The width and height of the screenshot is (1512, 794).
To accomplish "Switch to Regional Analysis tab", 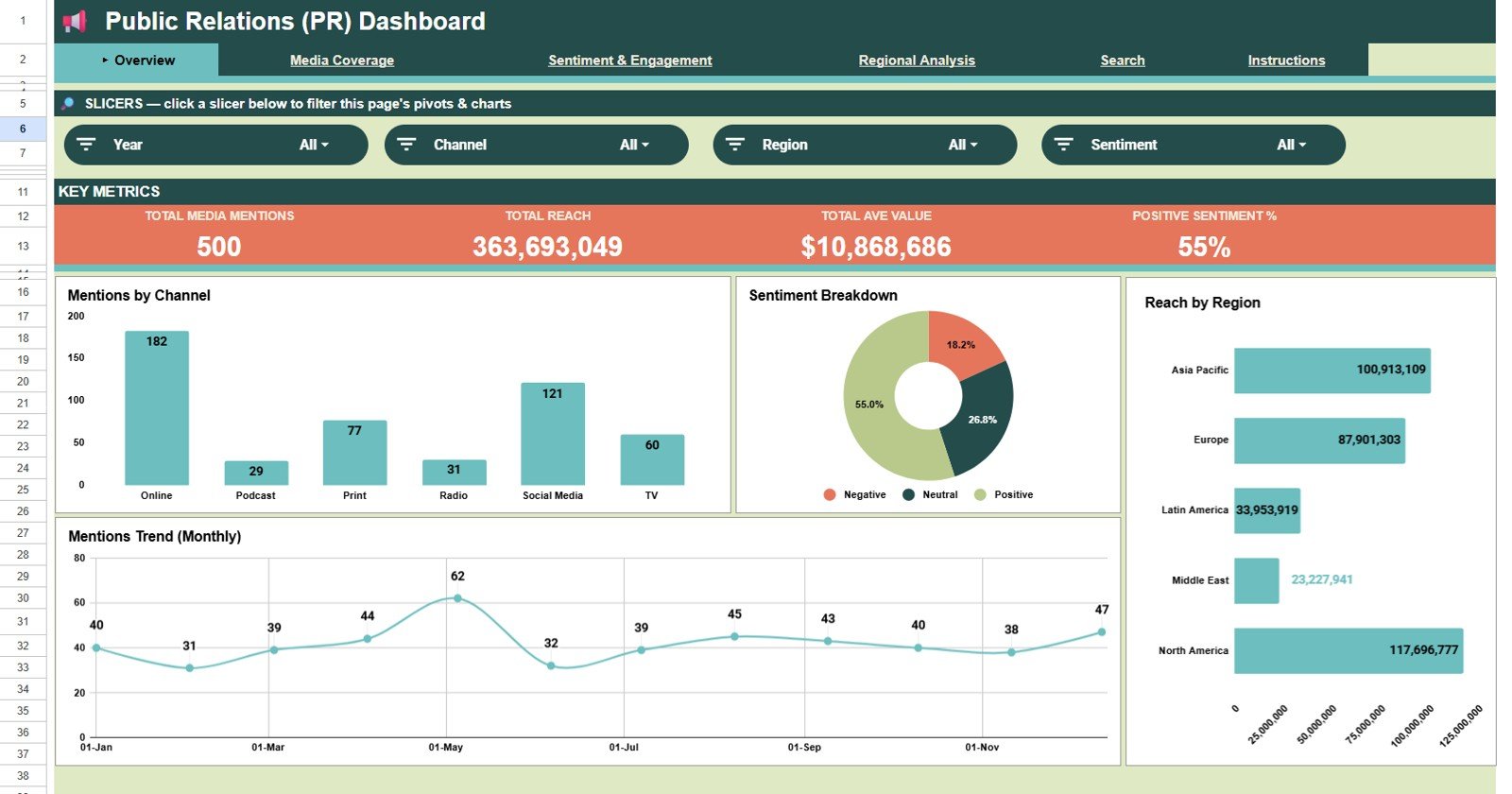I will [917, 60].
